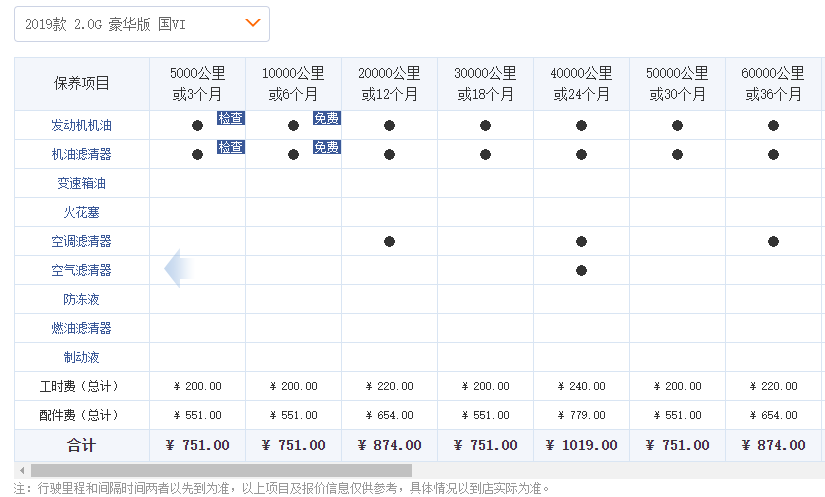Image resolution: width=825 pixels, height=497 pixels.
Task: Click the 免费 badge in 发动机机油 row
Action: pos(327,118)
